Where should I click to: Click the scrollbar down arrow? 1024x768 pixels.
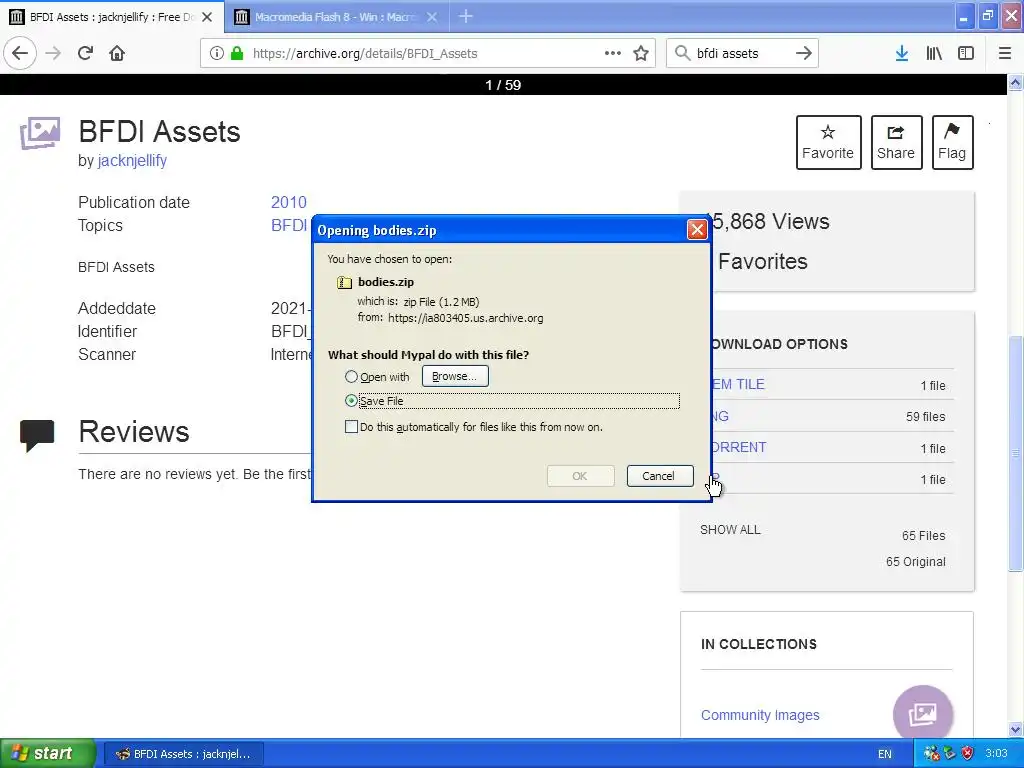tap(1015, 729)
